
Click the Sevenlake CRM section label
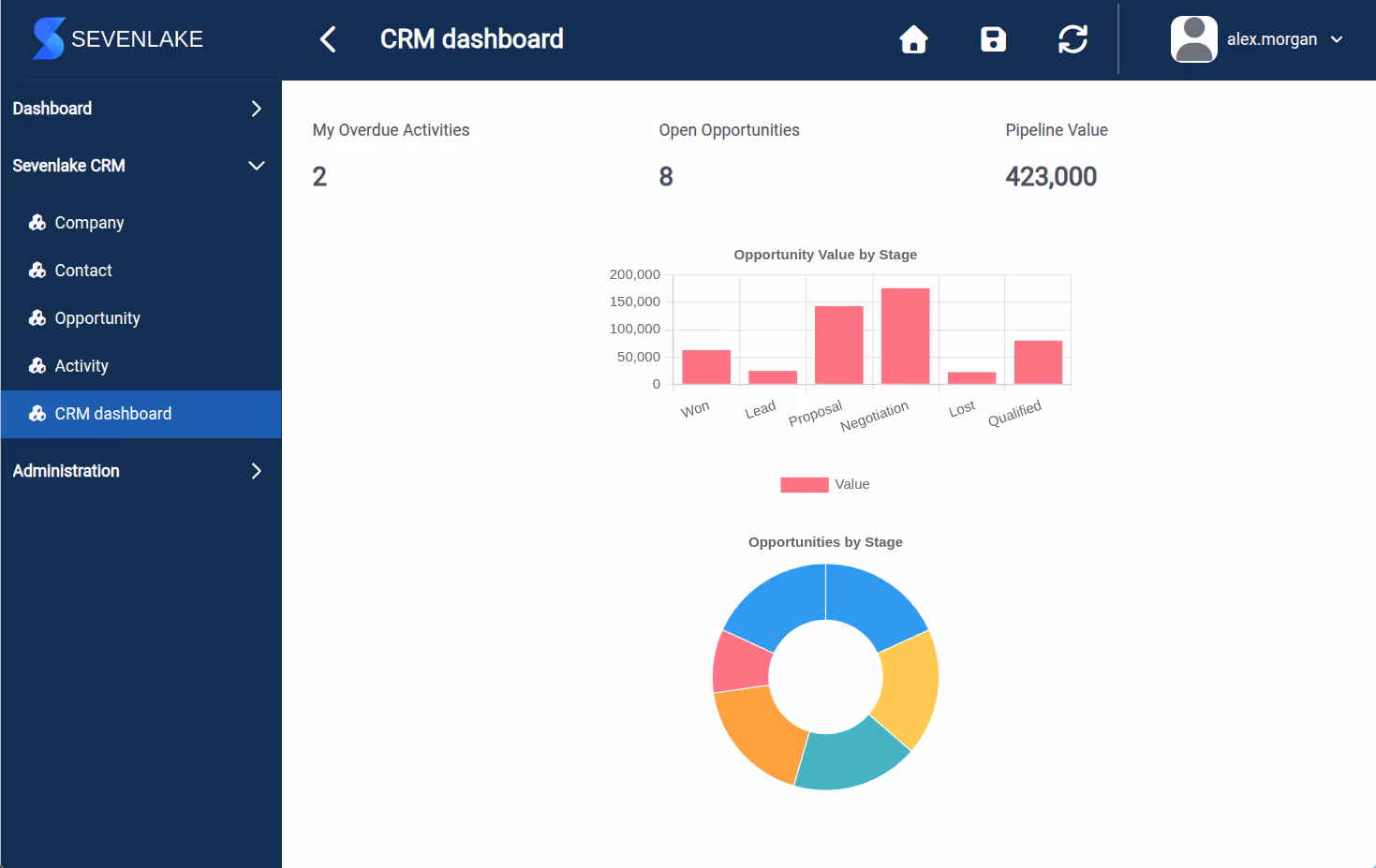click(x=68, y=166)
